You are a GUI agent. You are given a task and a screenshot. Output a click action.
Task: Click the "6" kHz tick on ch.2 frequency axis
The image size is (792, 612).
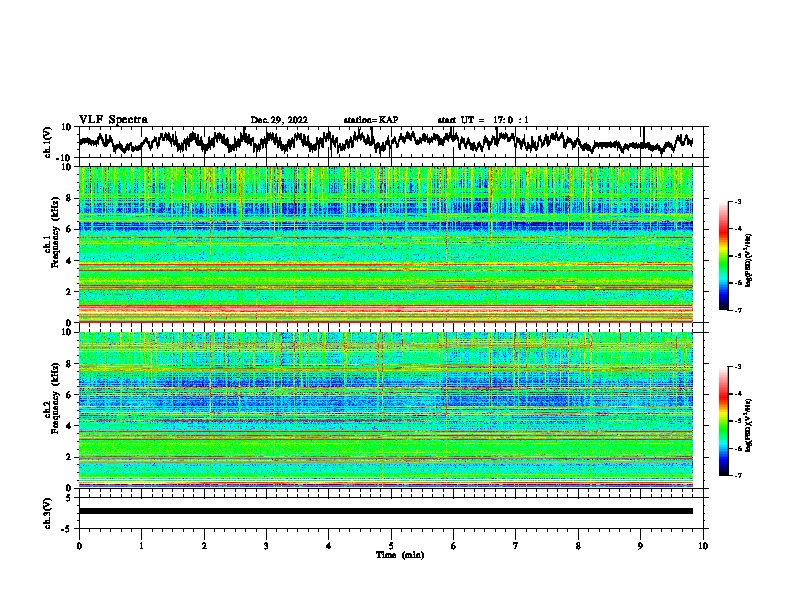(x=69, y=395)
